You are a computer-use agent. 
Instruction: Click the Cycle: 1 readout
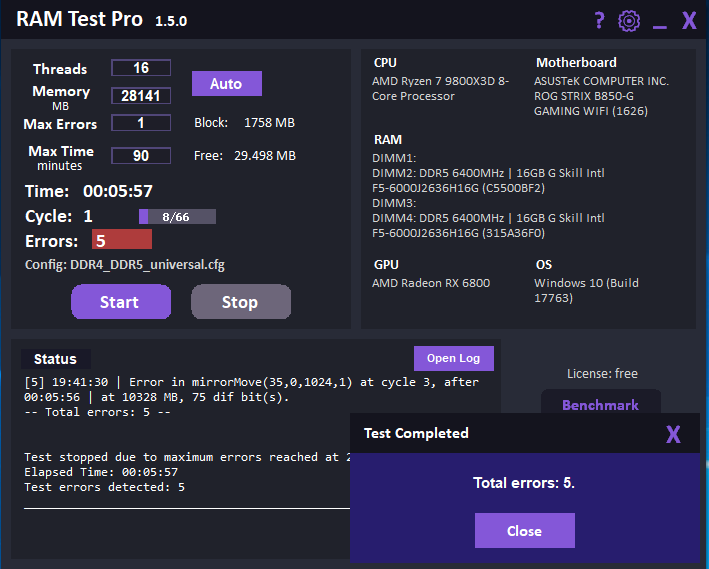[x=59, y=216]
